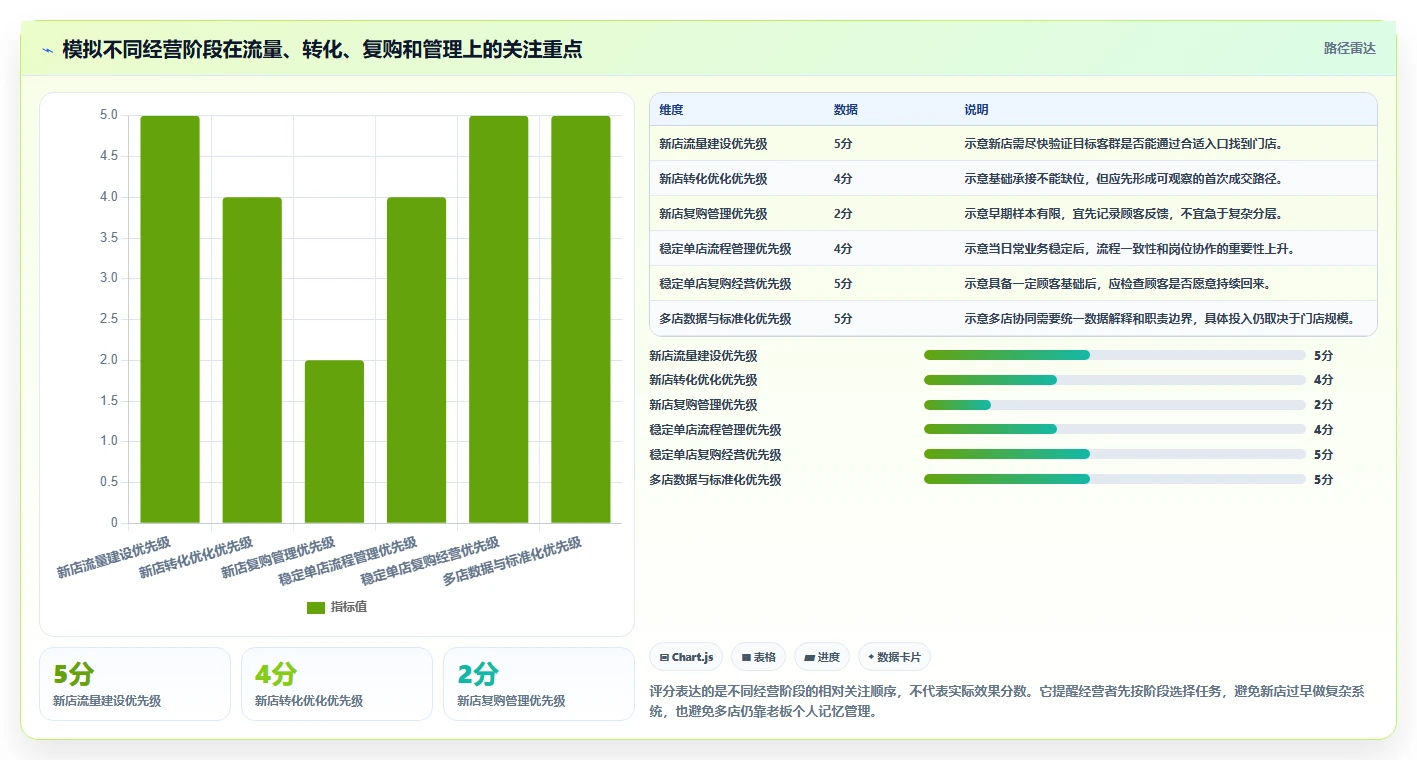The width and height of the screenshot is (1417, 760).
Task: Click description starting 示意基础承接不能缺位
Action: 1123,179
